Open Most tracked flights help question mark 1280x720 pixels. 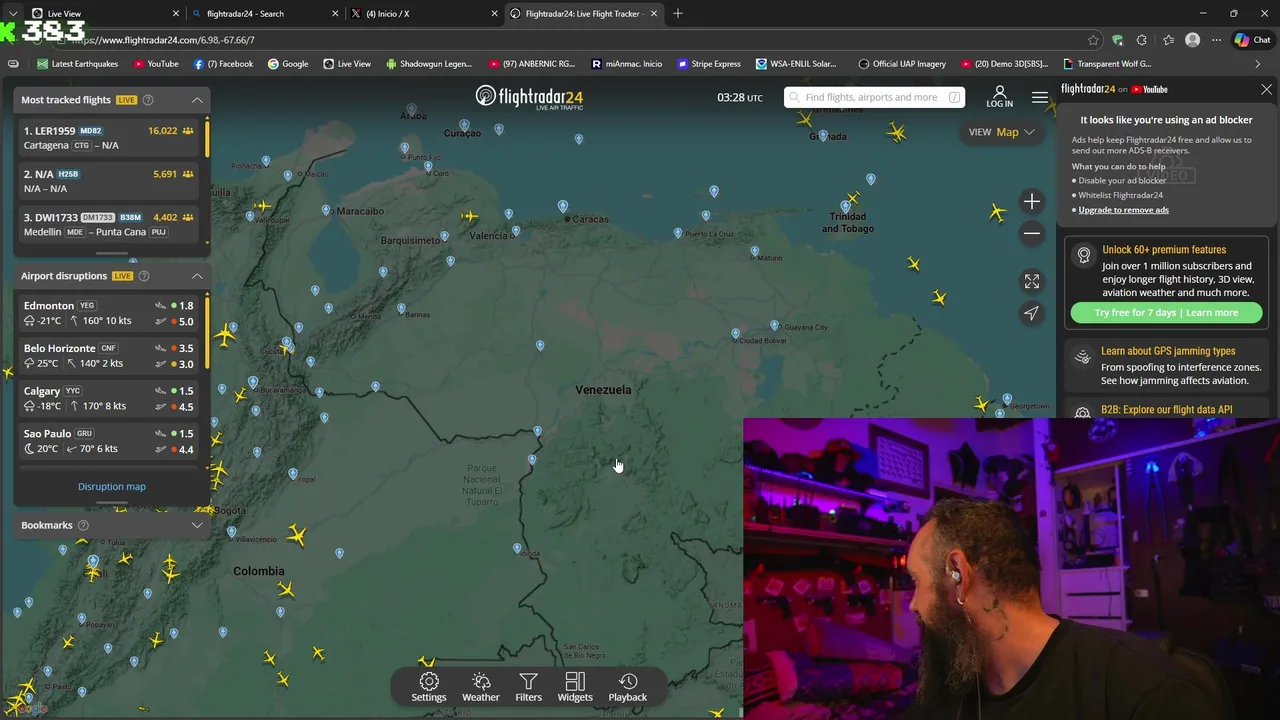coord(148,100)
